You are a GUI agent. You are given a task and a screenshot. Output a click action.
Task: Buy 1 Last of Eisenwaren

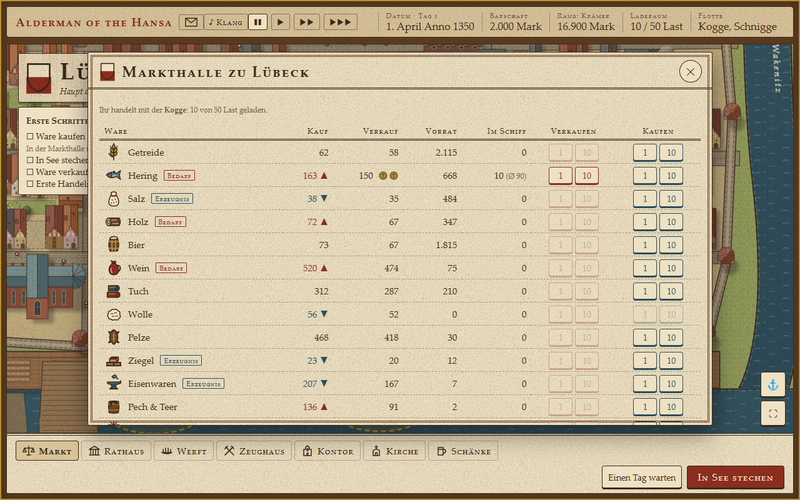pos(645,384)
